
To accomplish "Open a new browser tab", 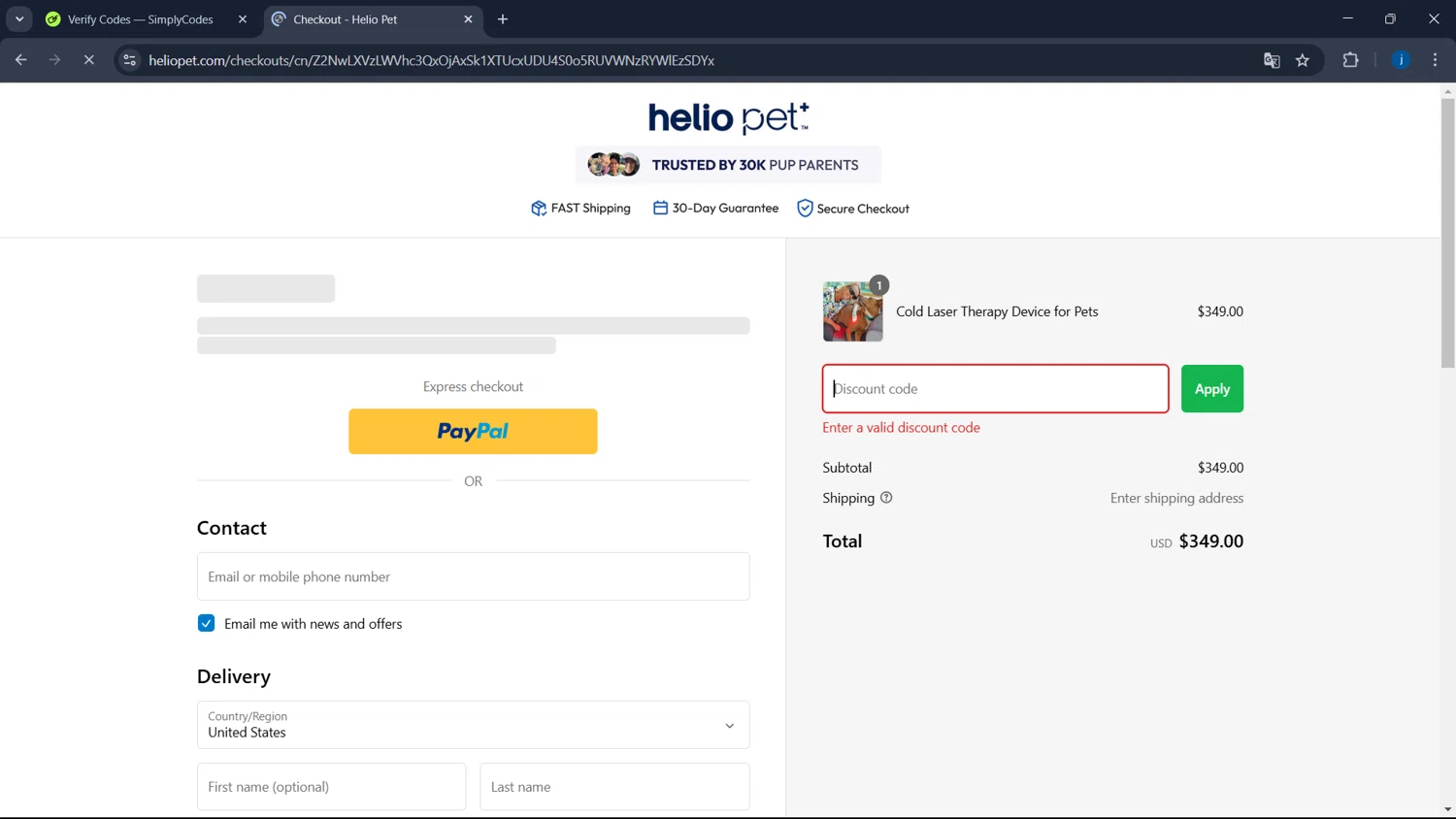I will 503,19.
